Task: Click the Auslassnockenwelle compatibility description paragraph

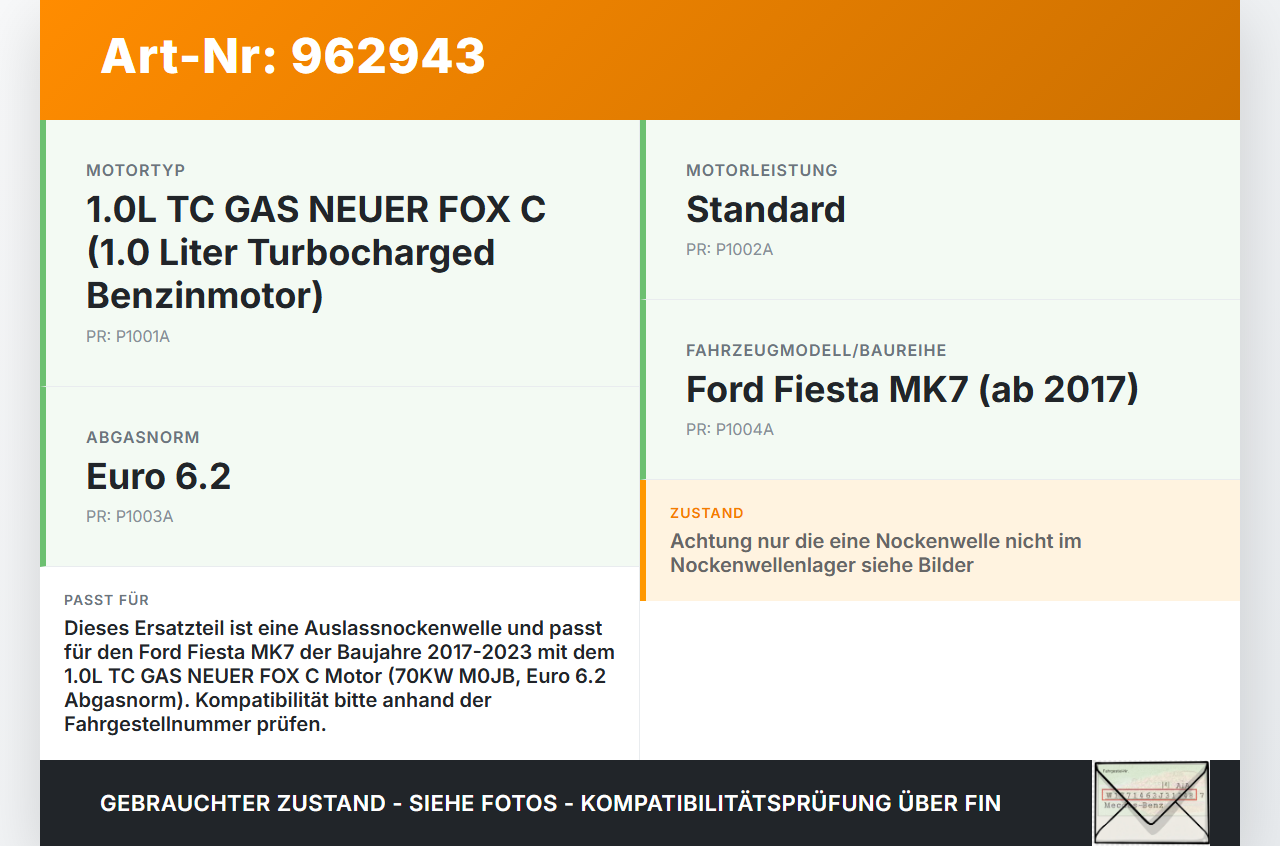Action: [340, 676]
